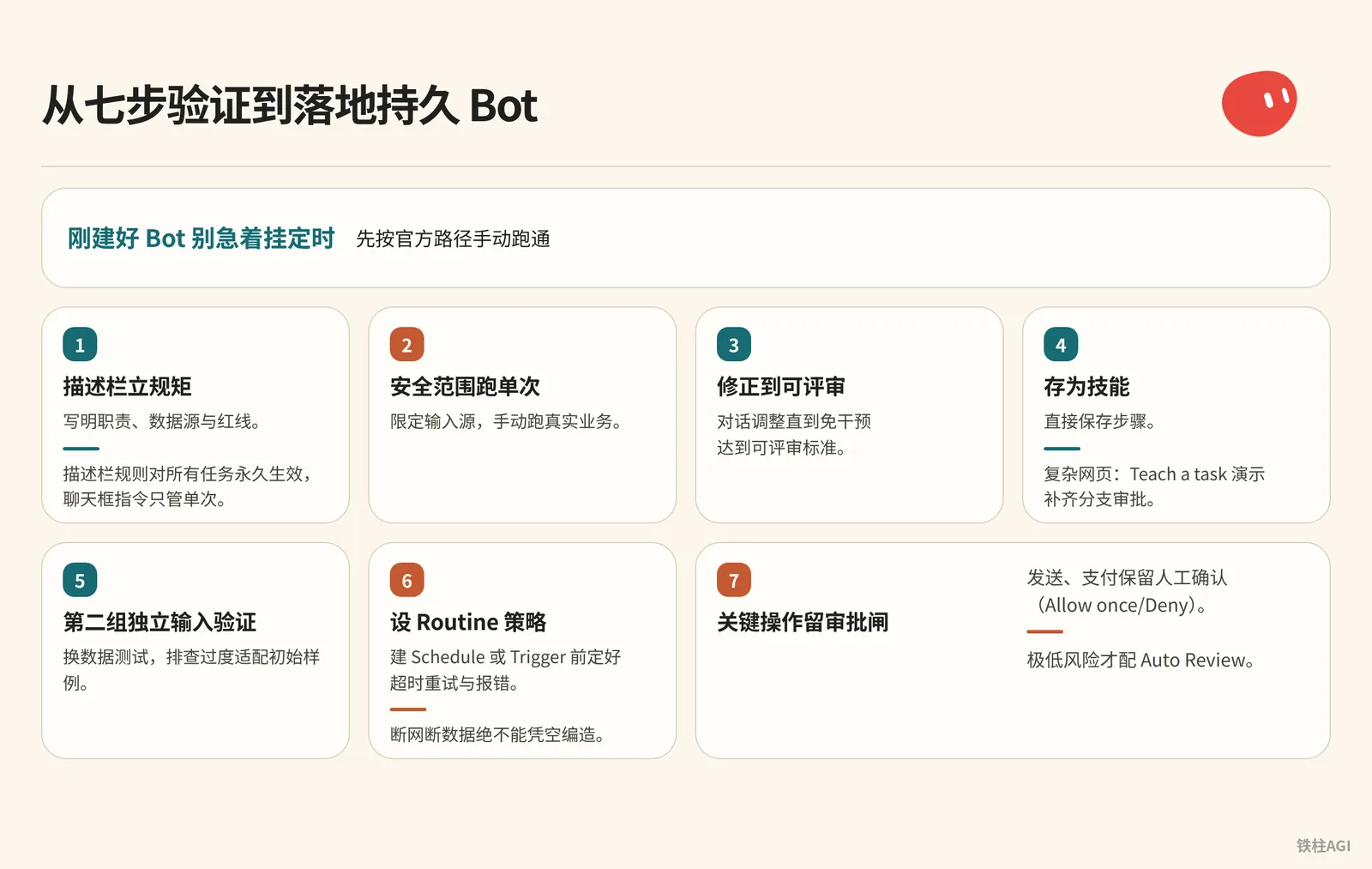Click the text 对话调整直到免干预

tap(794, 421)
